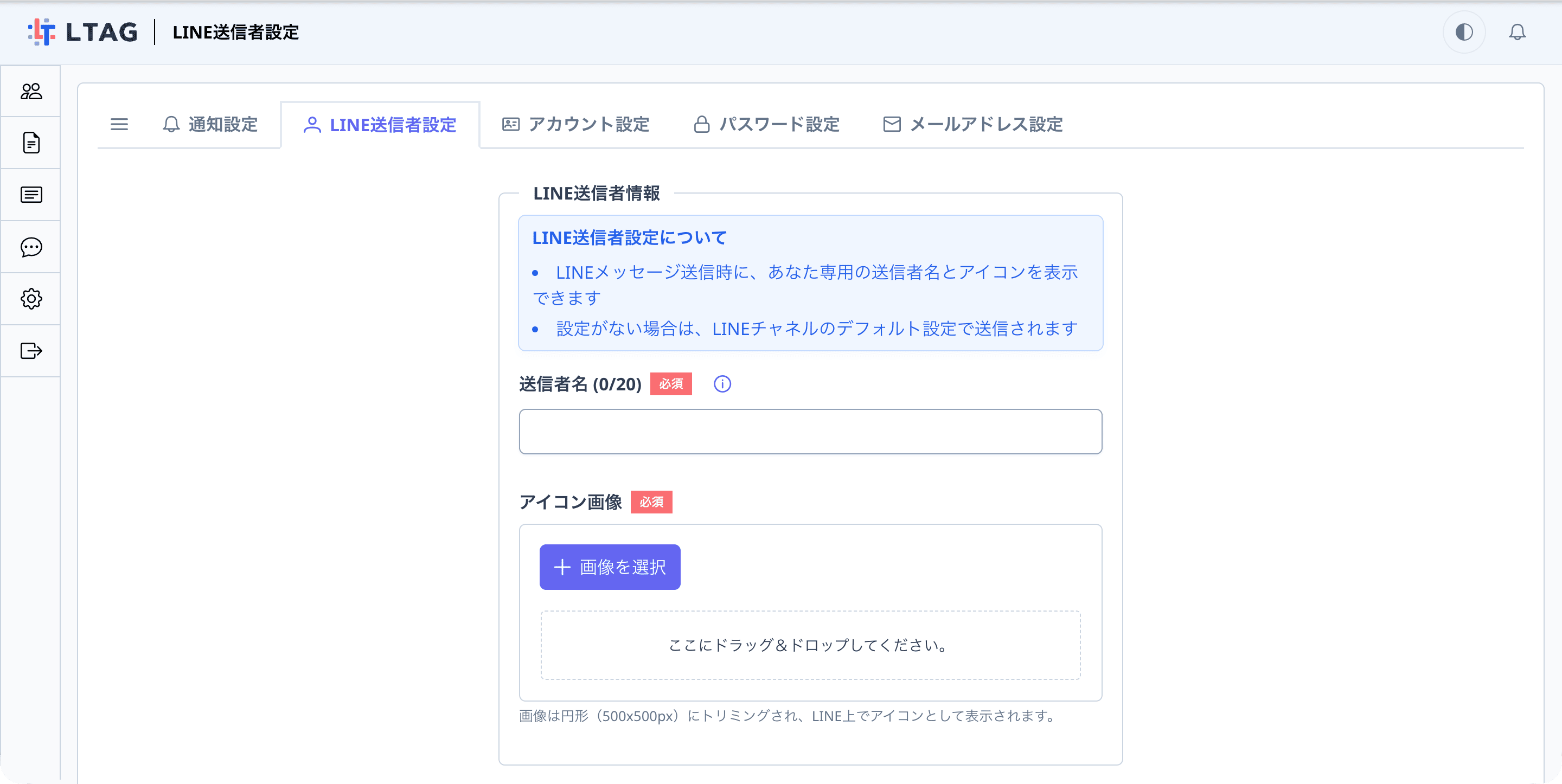Image resolution: width=1562 pixels, height=784 pixels.
Task: Open the settings gear sidebar icon
Action: [31, 299]
